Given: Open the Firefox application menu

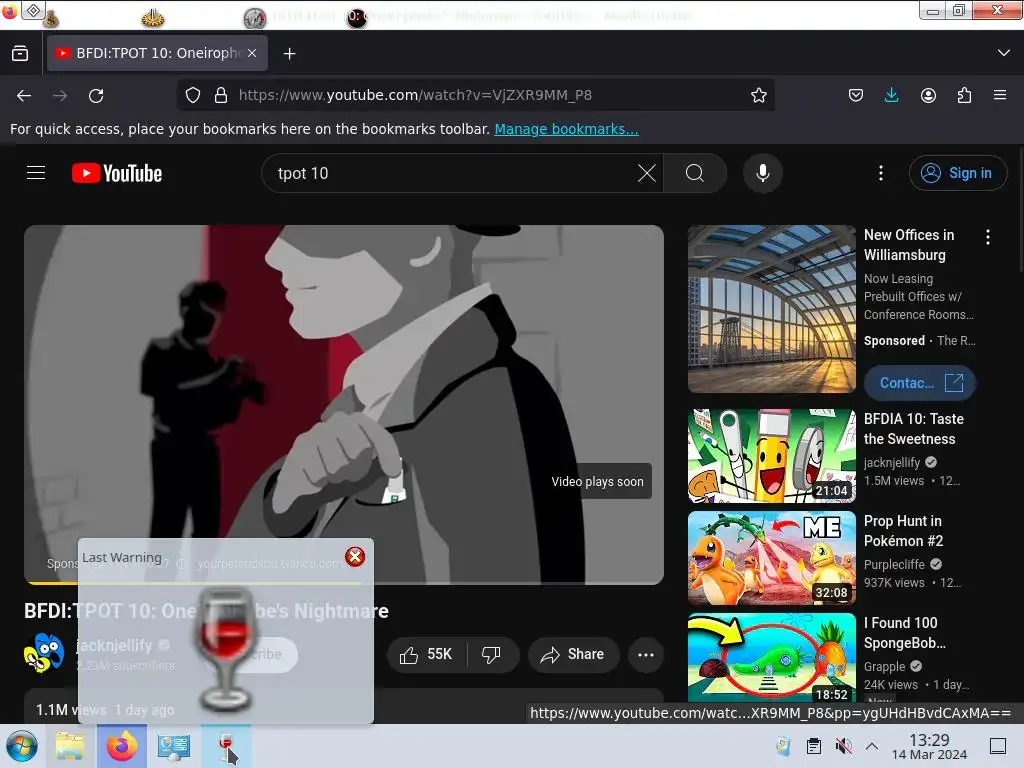Looking at the screenshot, I should [x=1000, y=95].
